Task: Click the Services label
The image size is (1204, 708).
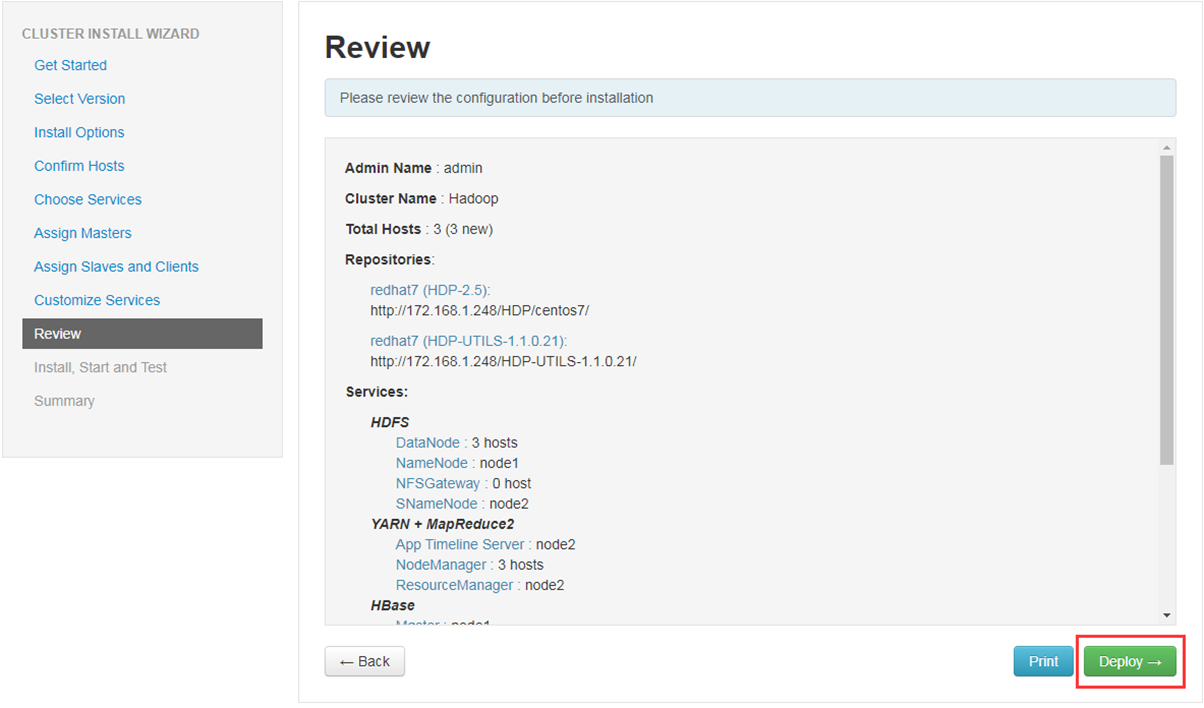Action: click(377, 392)
